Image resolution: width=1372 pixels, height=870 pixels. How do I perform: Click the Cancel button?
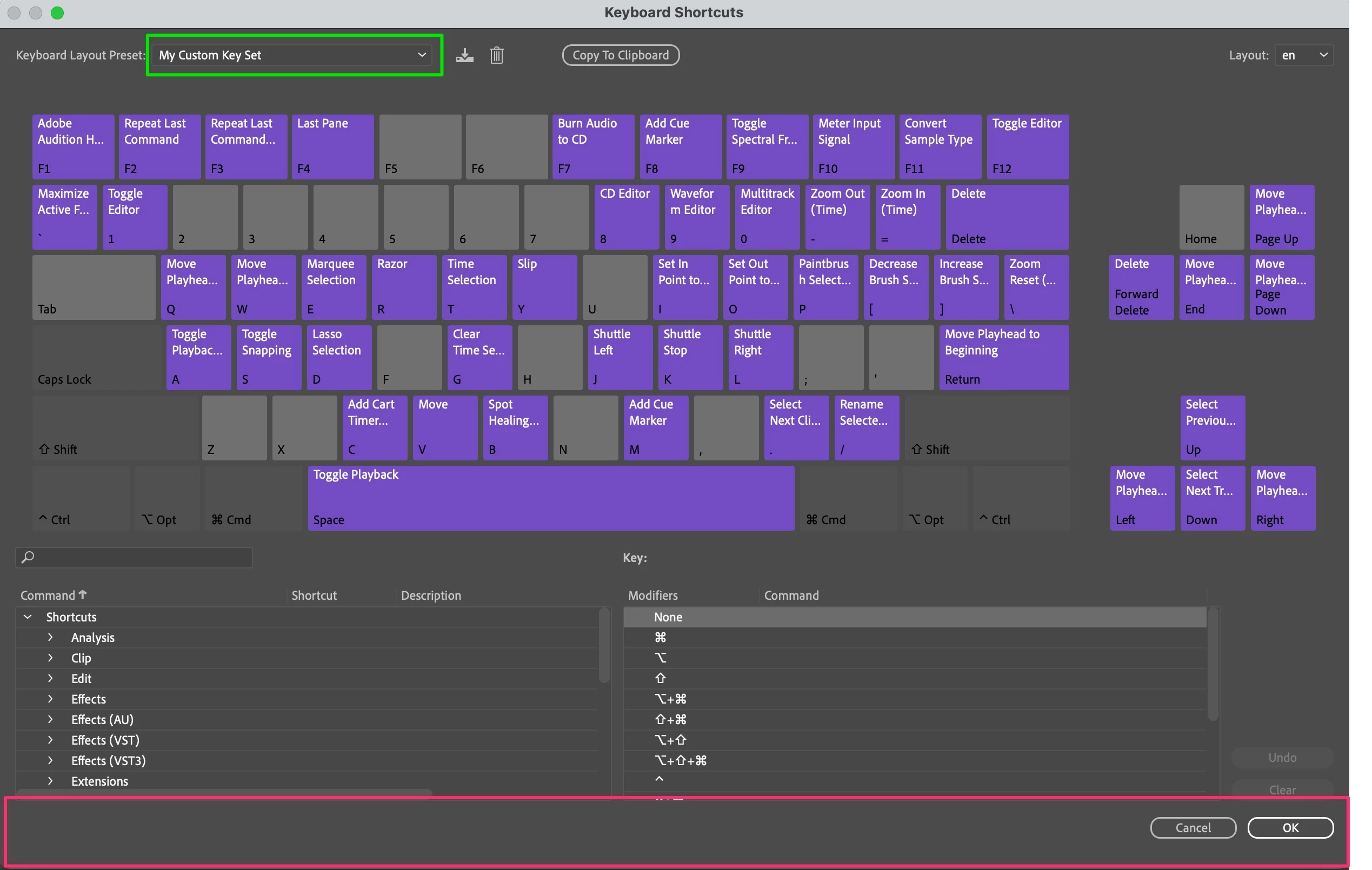click(x=1193, y=827)
